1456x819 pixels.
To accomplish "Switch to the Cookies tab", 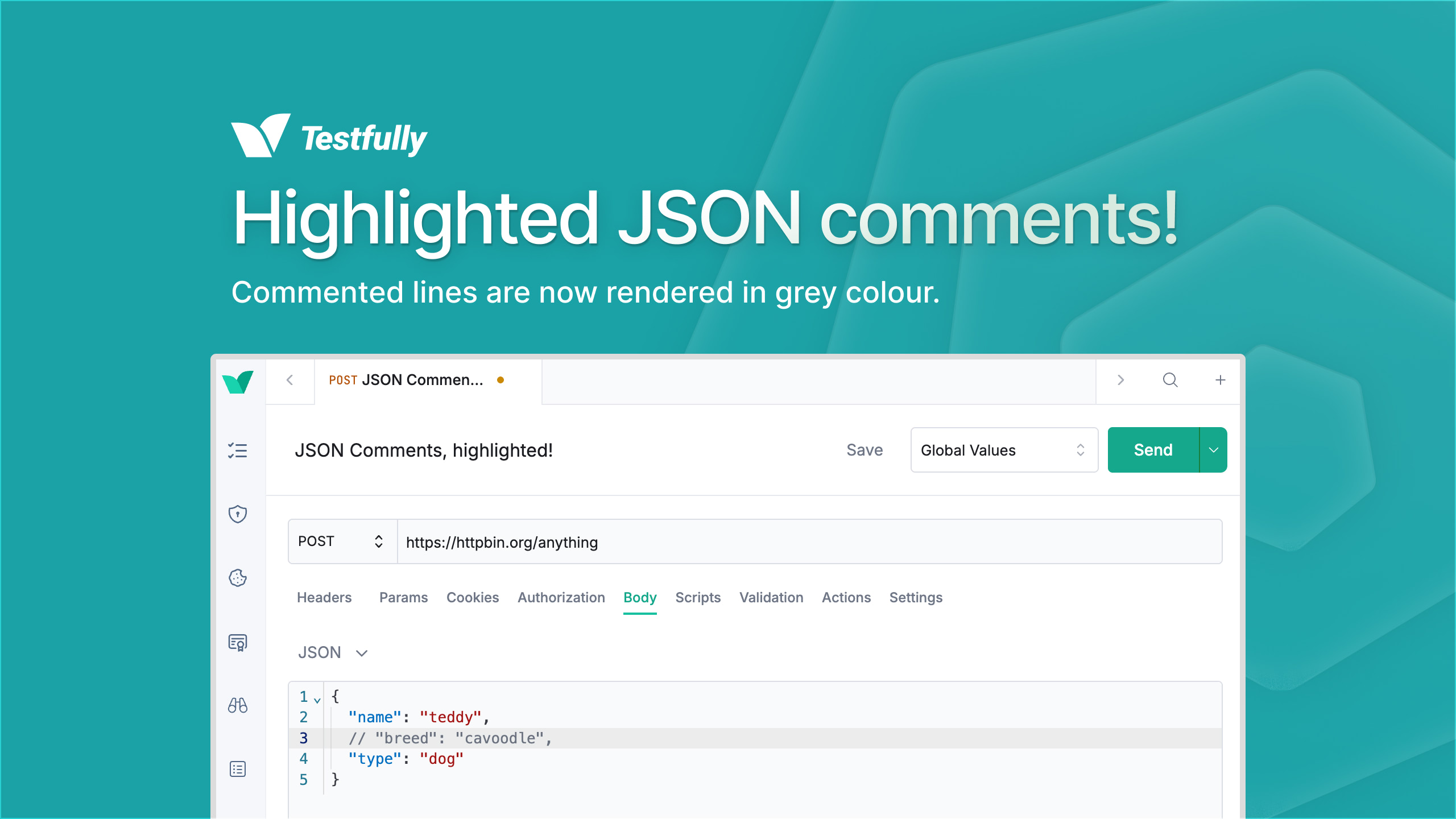I will click(x=473, y=597).
